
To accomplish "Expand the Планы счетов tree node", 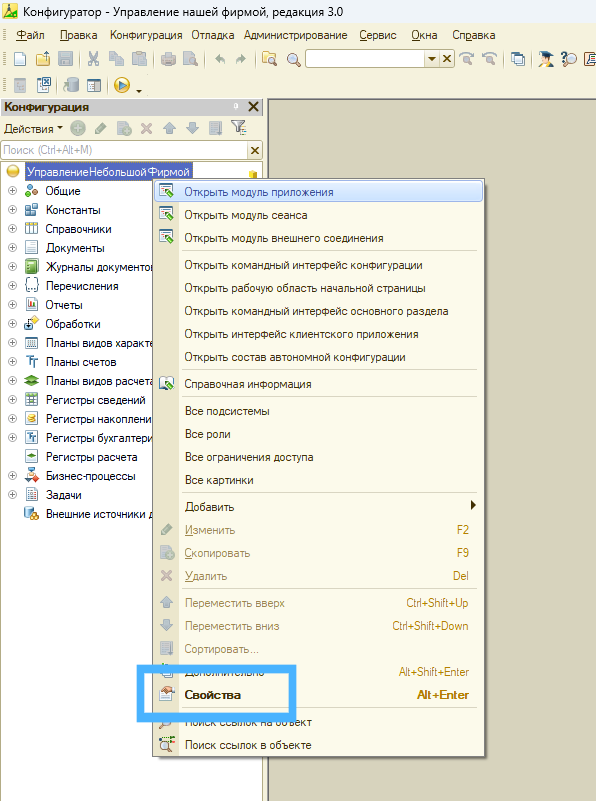I will pyautogui.click(x=13, y=362).
